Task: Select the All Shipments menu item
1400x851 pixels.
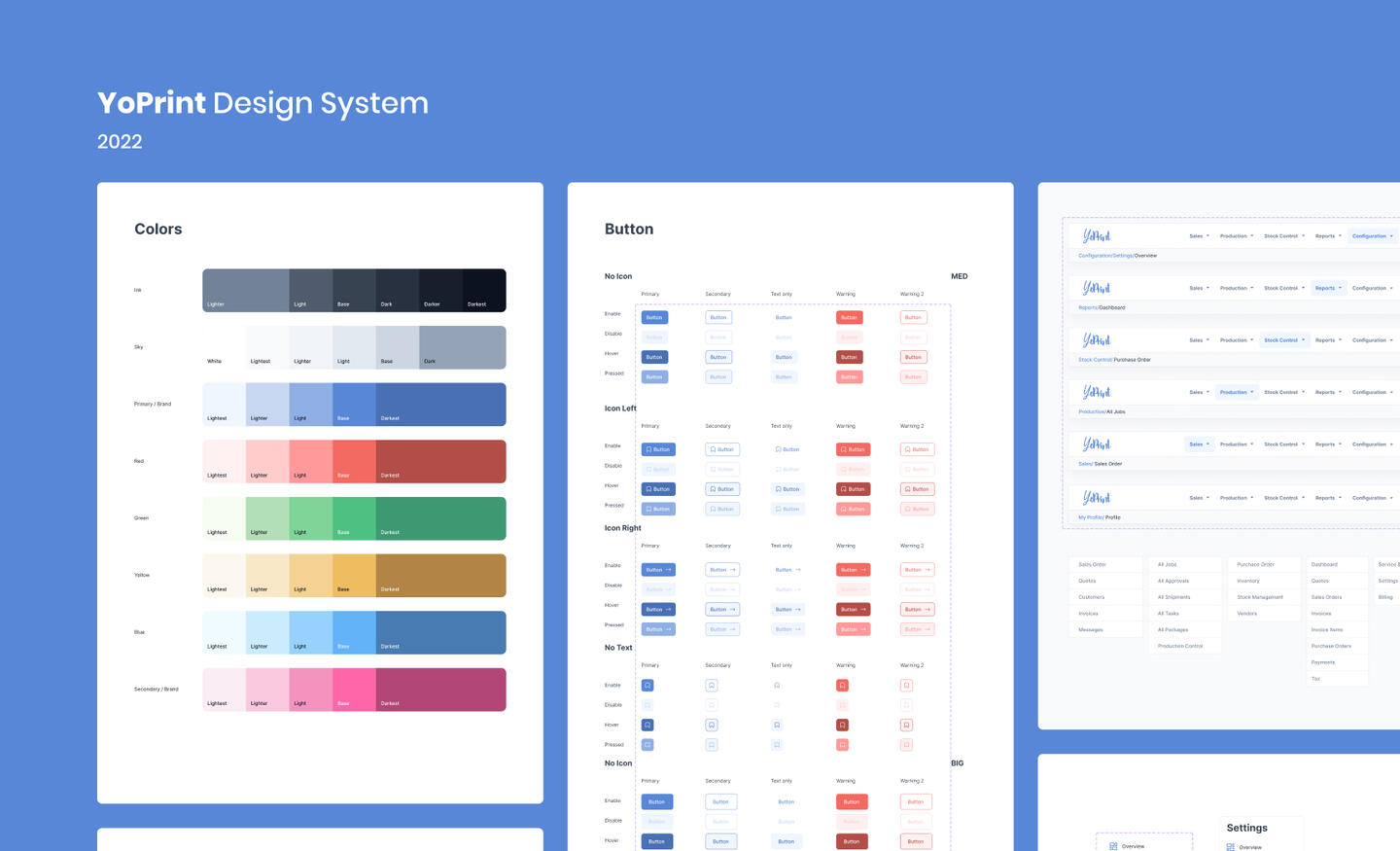Action: coord(1185,597)
